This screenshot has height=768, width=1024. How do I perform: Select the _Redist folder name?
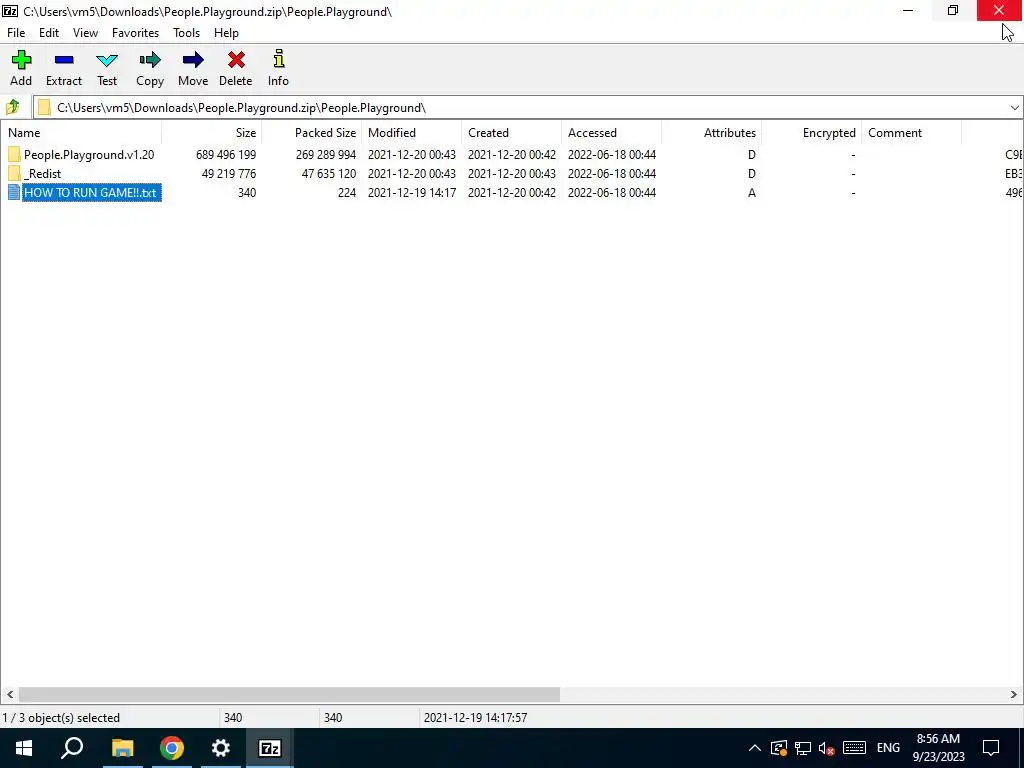(x=42, y=174)
